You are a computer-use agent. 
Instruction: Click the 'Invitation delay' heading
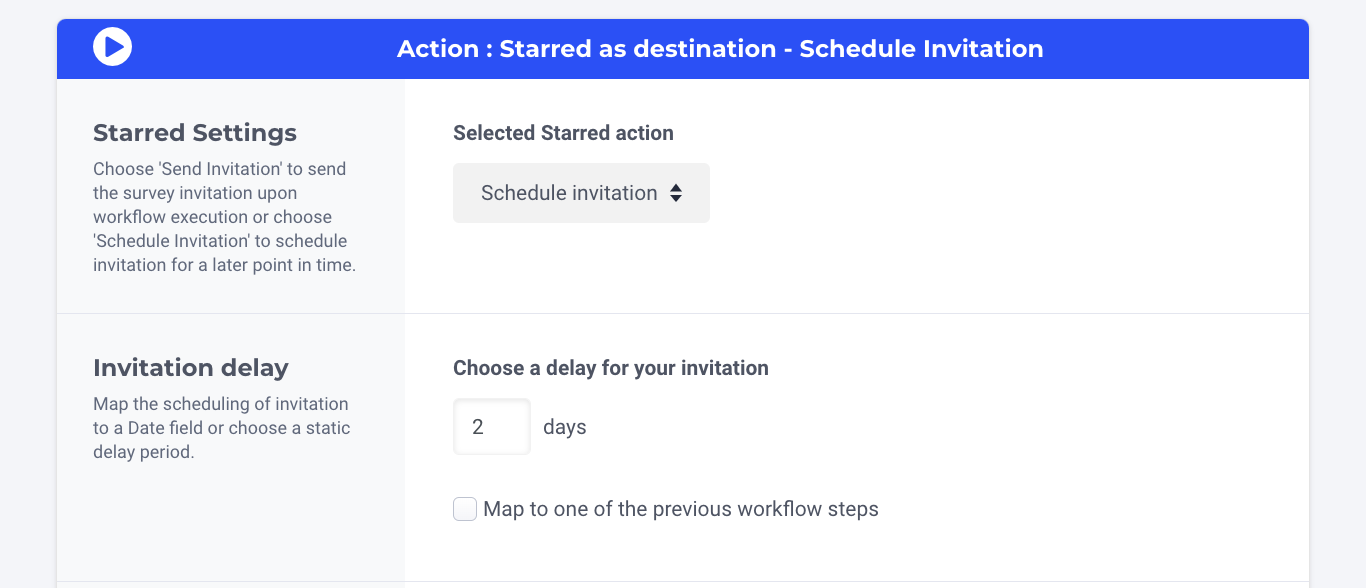[x=191, y=368]
